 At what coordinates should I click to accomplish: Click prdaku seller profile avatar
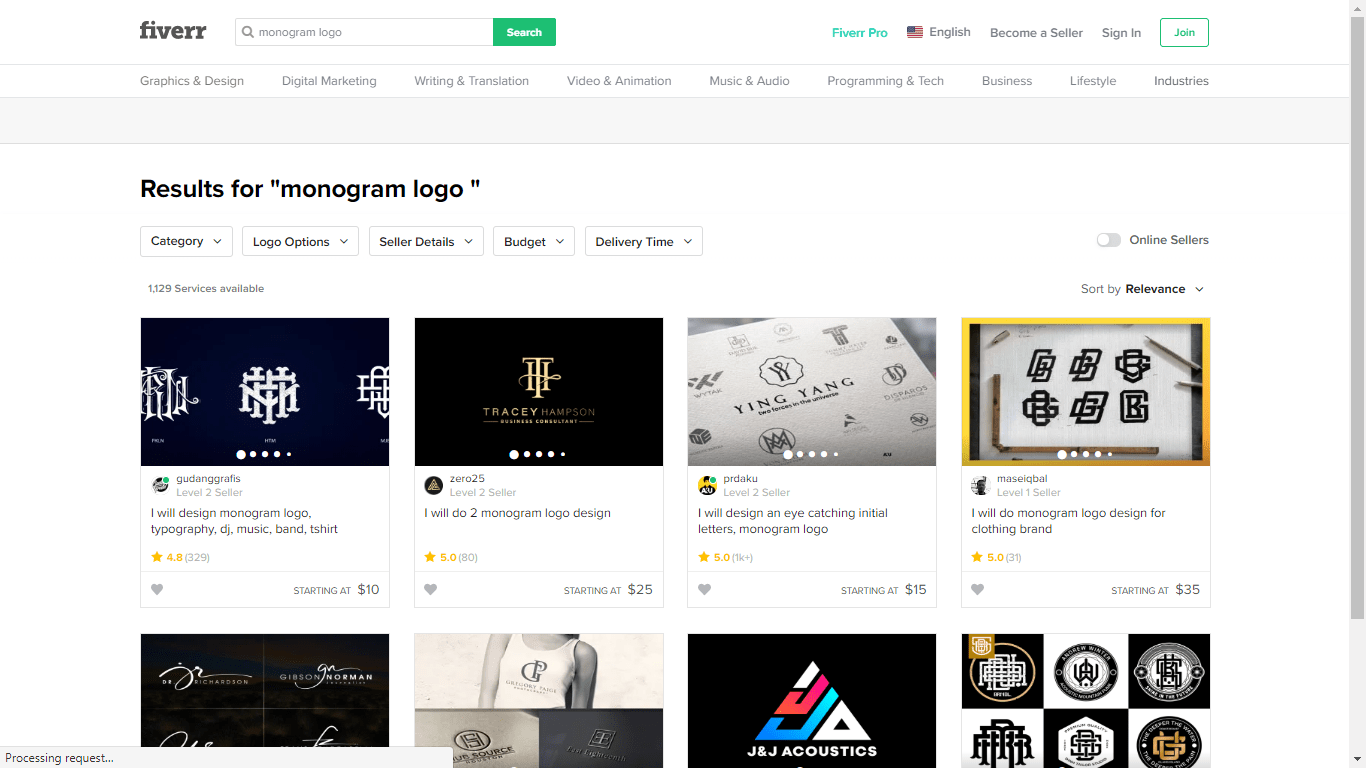(x=707, y=485)
